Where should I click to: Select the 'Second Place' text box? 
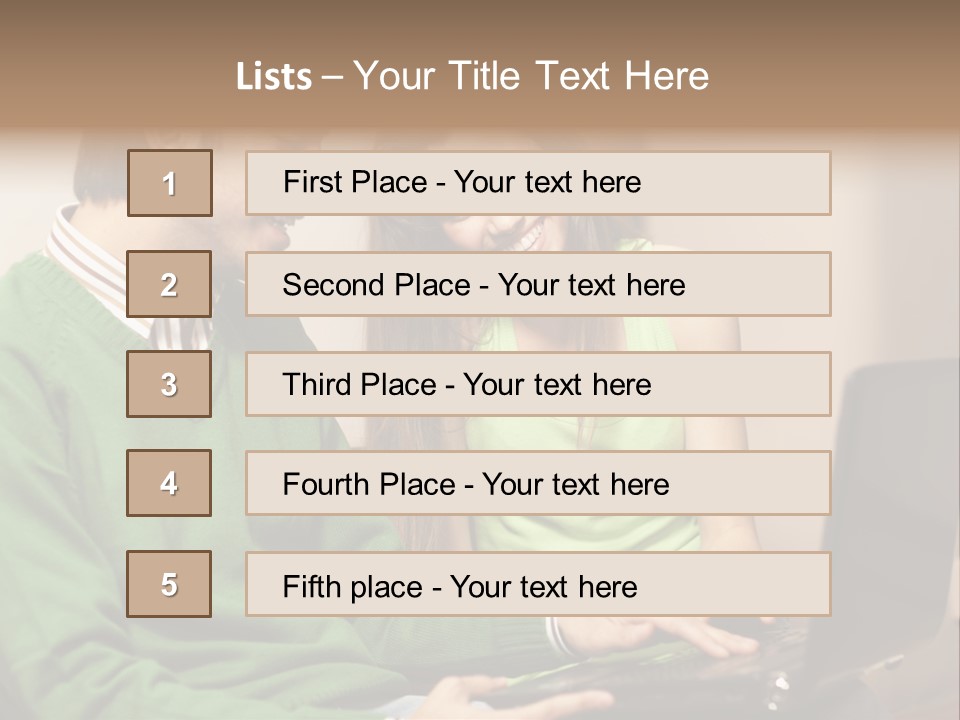538,284
